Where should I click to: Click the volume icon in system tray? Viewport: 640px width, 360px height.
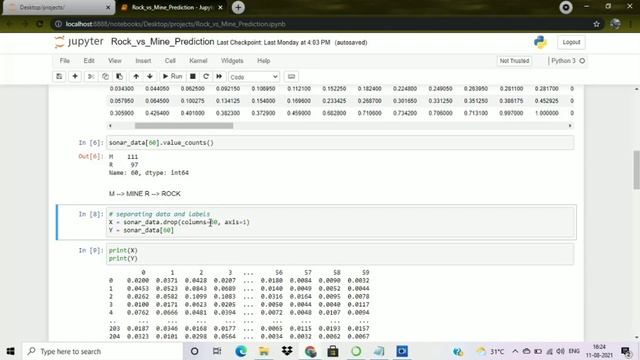561,351
